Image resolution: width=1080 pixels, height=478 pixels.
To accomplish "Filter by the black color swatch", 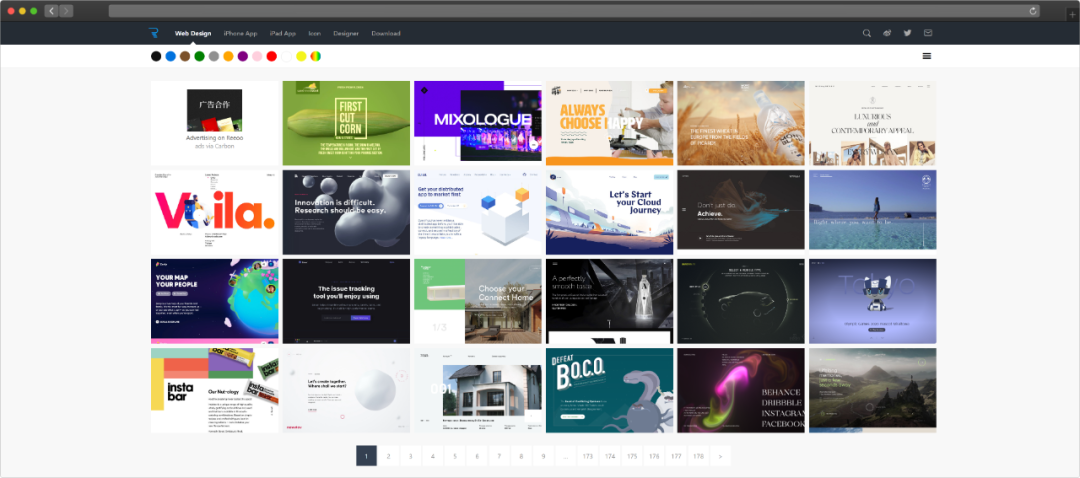I will tap(156, 56).
